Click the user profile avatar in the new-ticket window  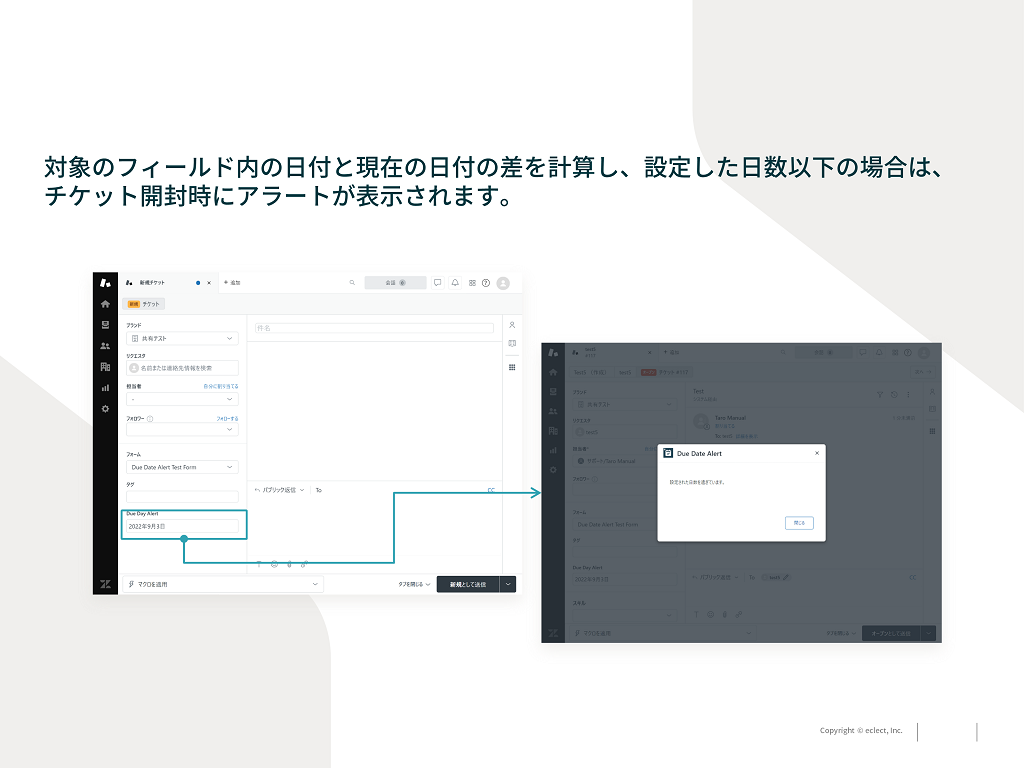pos(503,283)
